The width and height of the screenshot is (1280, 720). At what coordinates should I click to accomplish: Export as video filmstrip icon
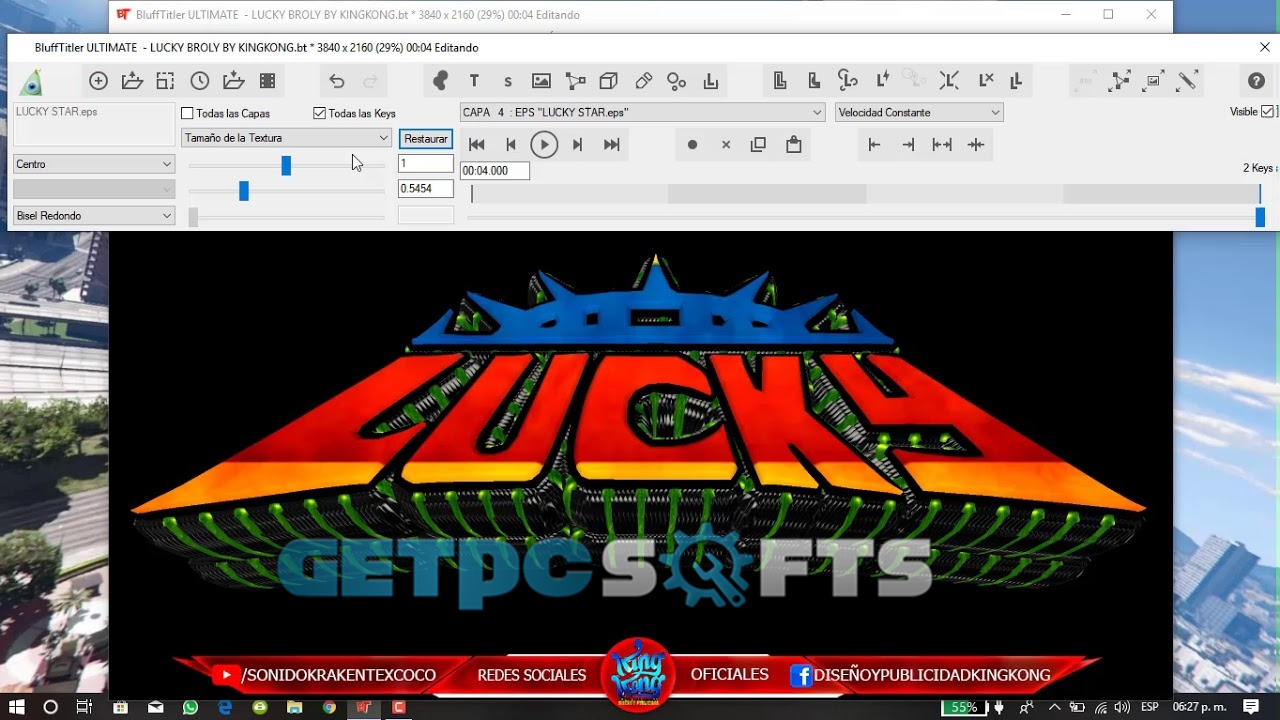[x=267, y=81]
